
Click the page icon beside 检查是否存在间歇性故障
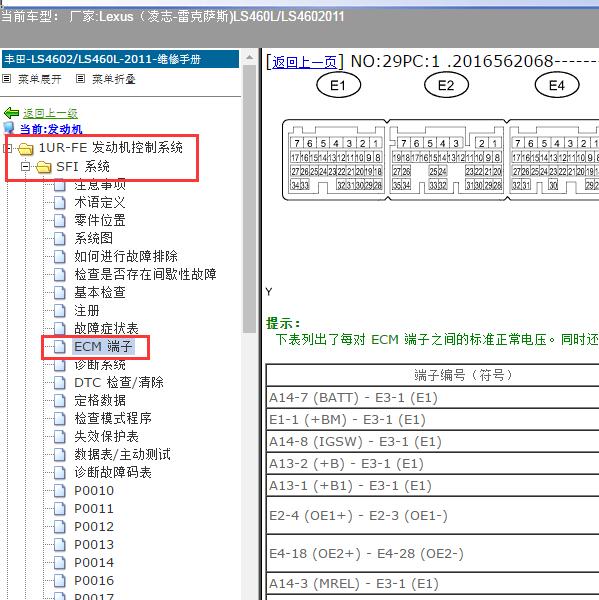click(x=59, y=274)
